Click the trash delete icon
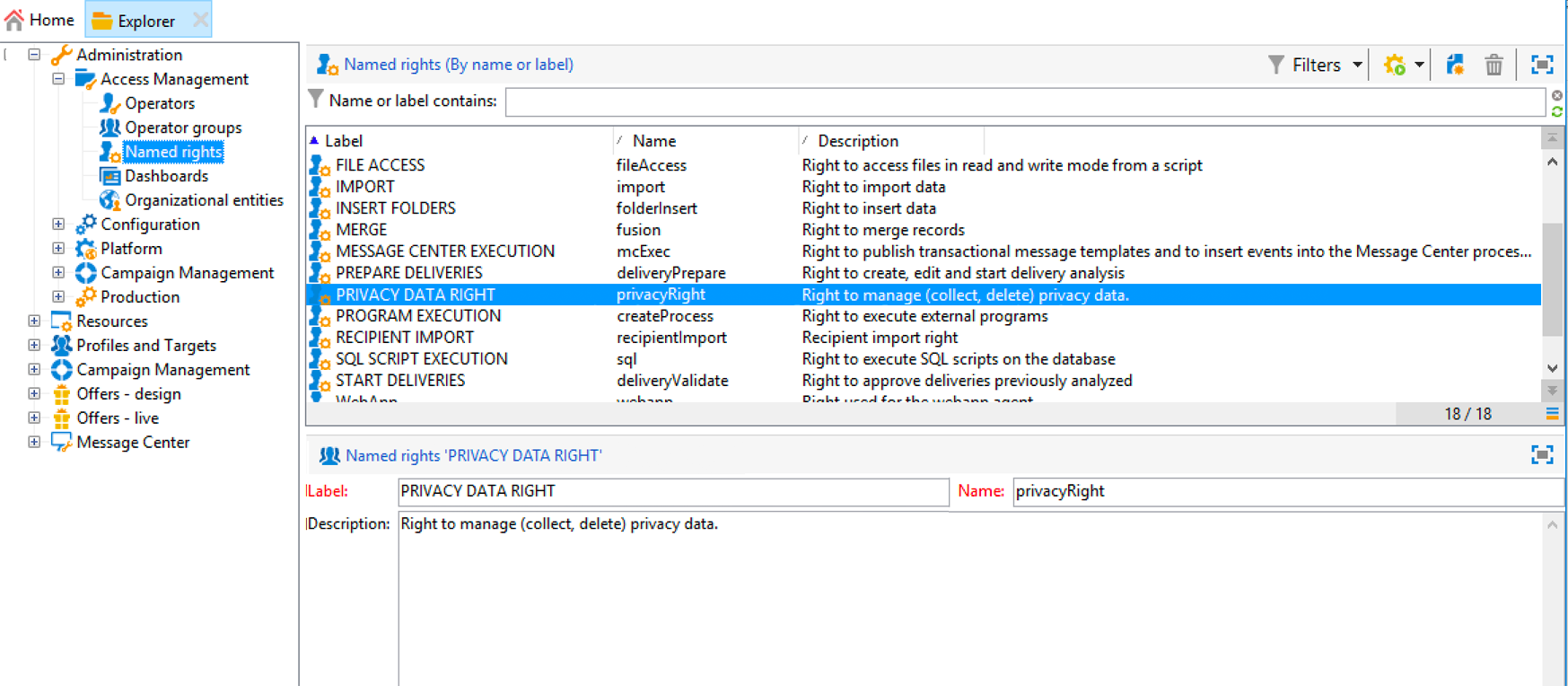 1494,65
